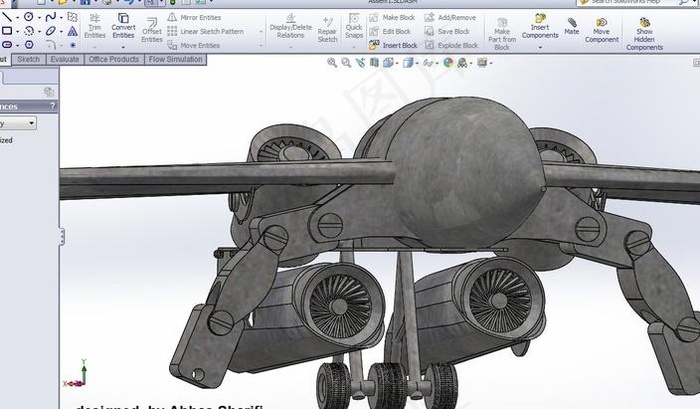Click Explode Block
Viewport: 700px width, 409px height.
click(451, 45)
